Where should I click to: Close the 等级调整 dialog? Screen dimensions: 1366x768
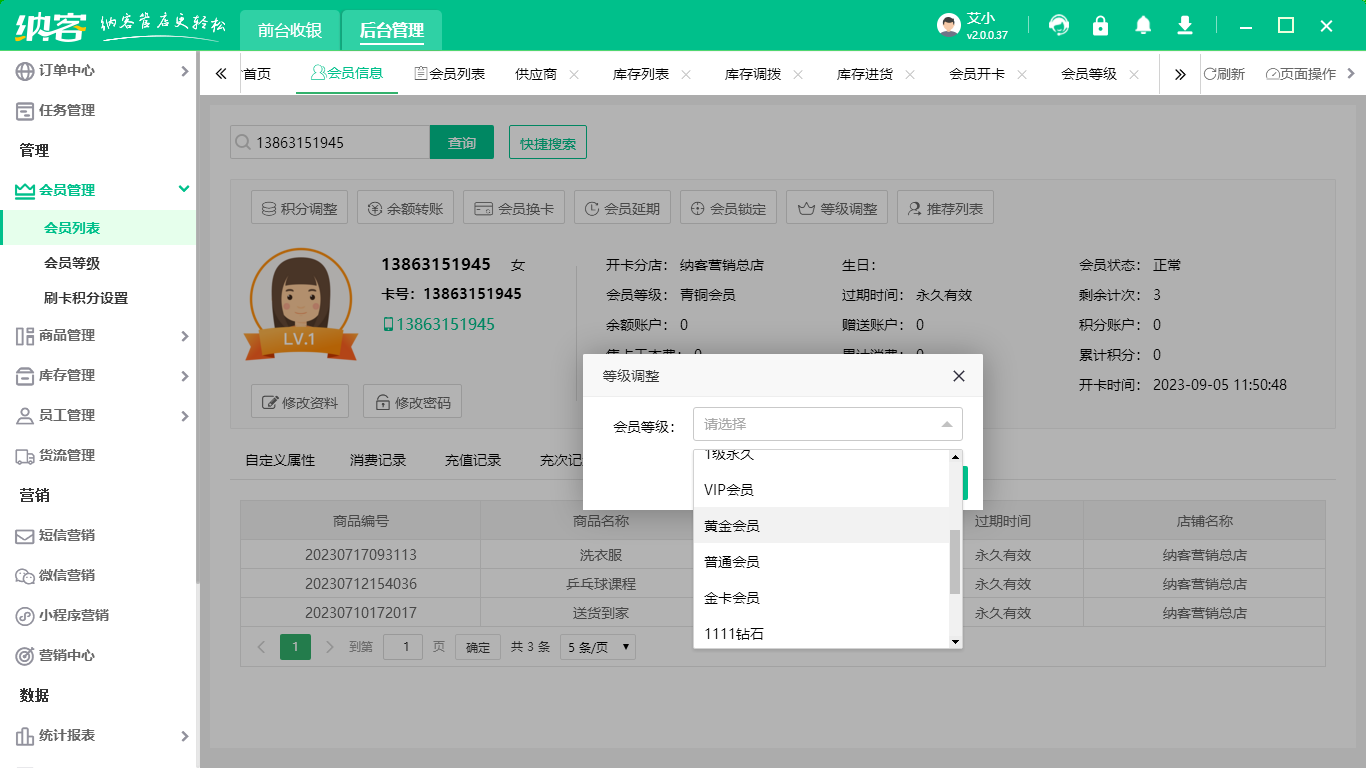959,376
